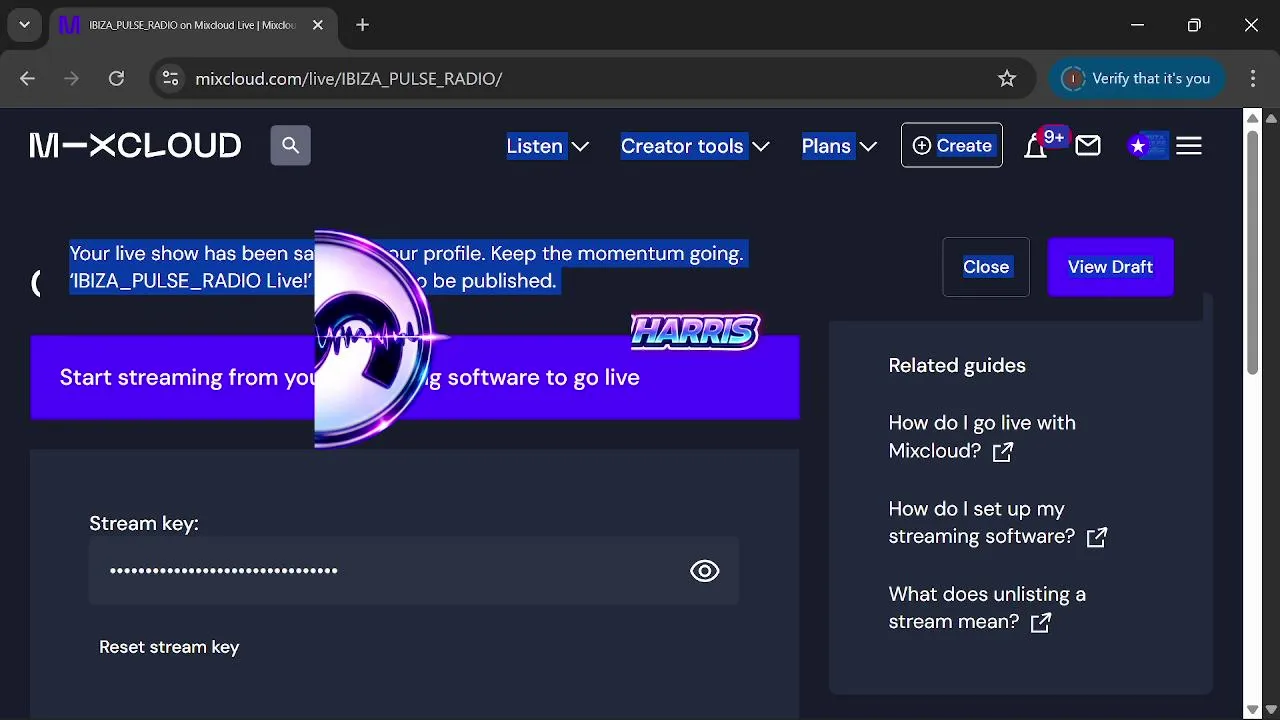Image resolution: width=1280 pixels, height=720 pixels.
Task: Click the 'Related guides' heading
Action: [957, 365]
